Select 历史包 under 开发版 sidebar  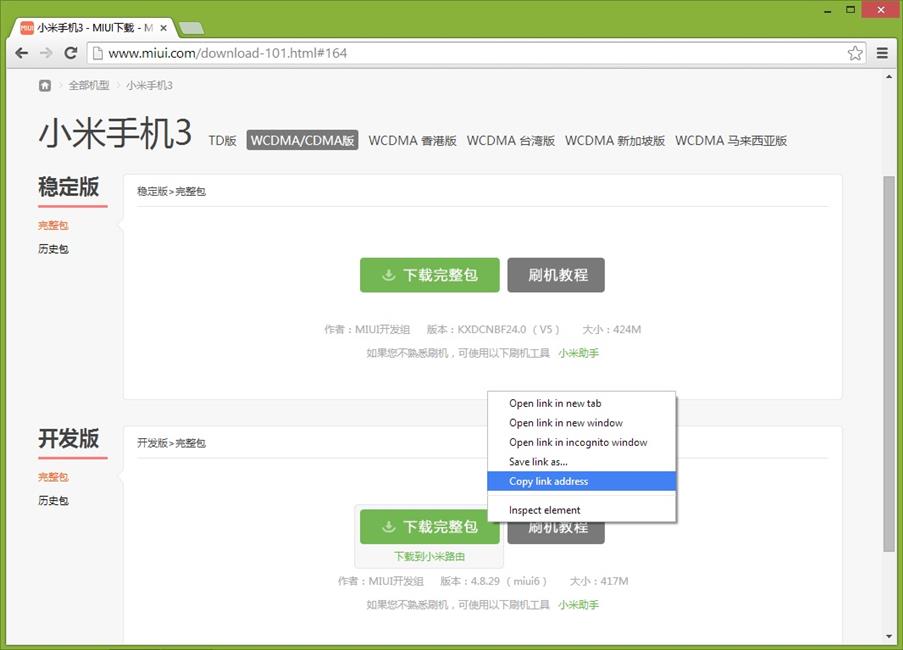click(53, 500)
